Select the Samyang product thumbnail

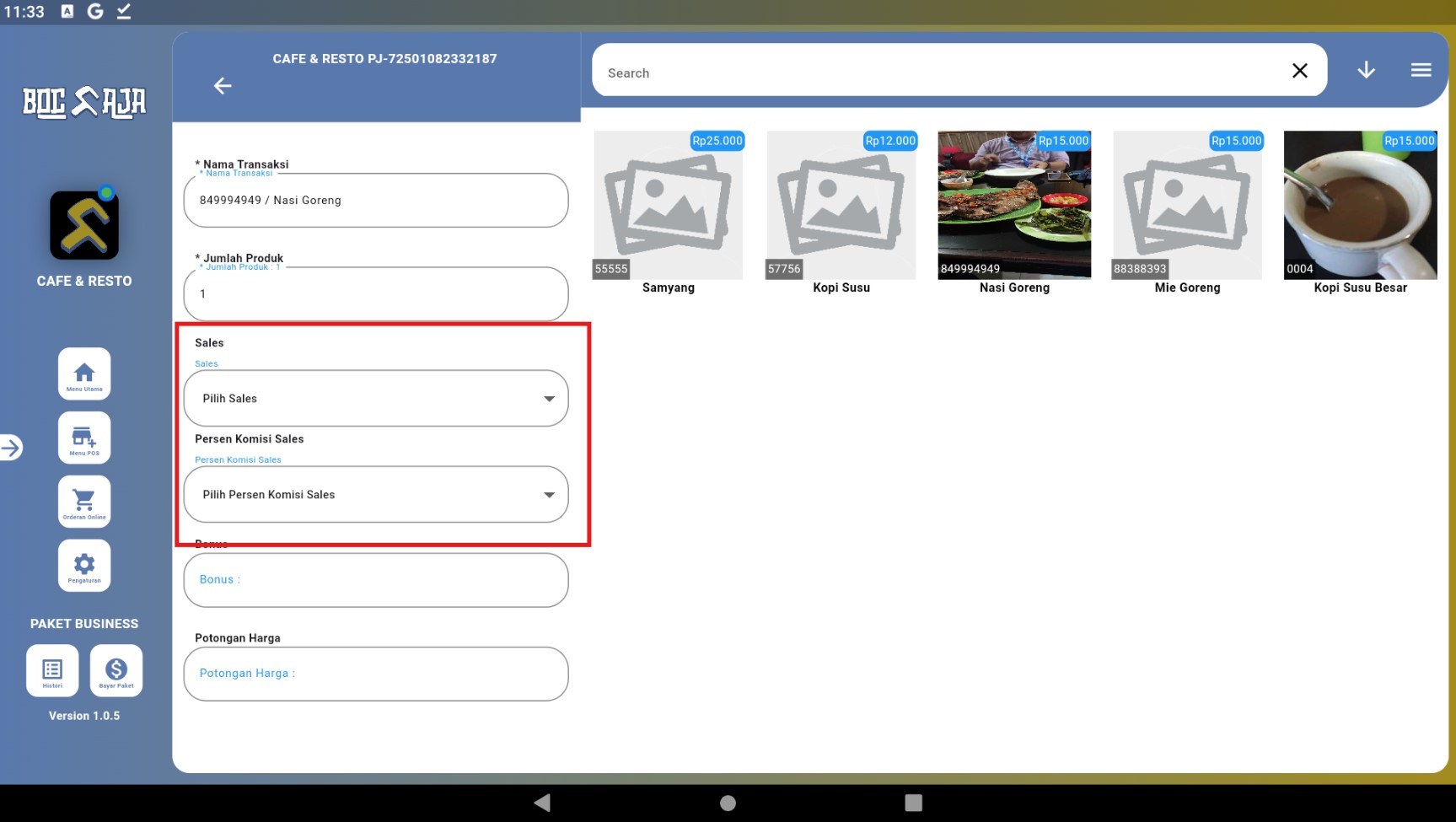click(x=669, y=205)
